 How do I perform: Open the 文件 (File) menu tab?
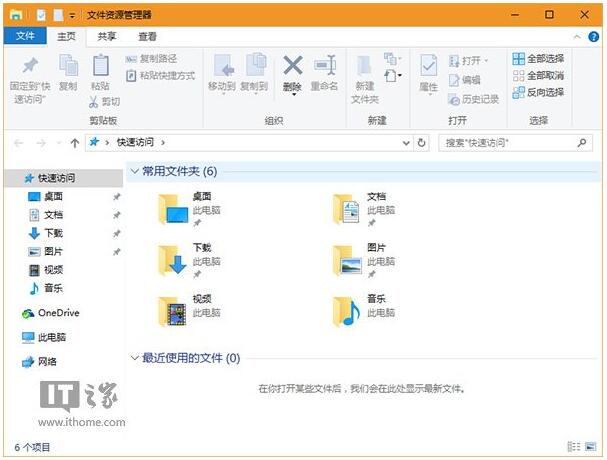pyautogui.click(x=25, y=36)
